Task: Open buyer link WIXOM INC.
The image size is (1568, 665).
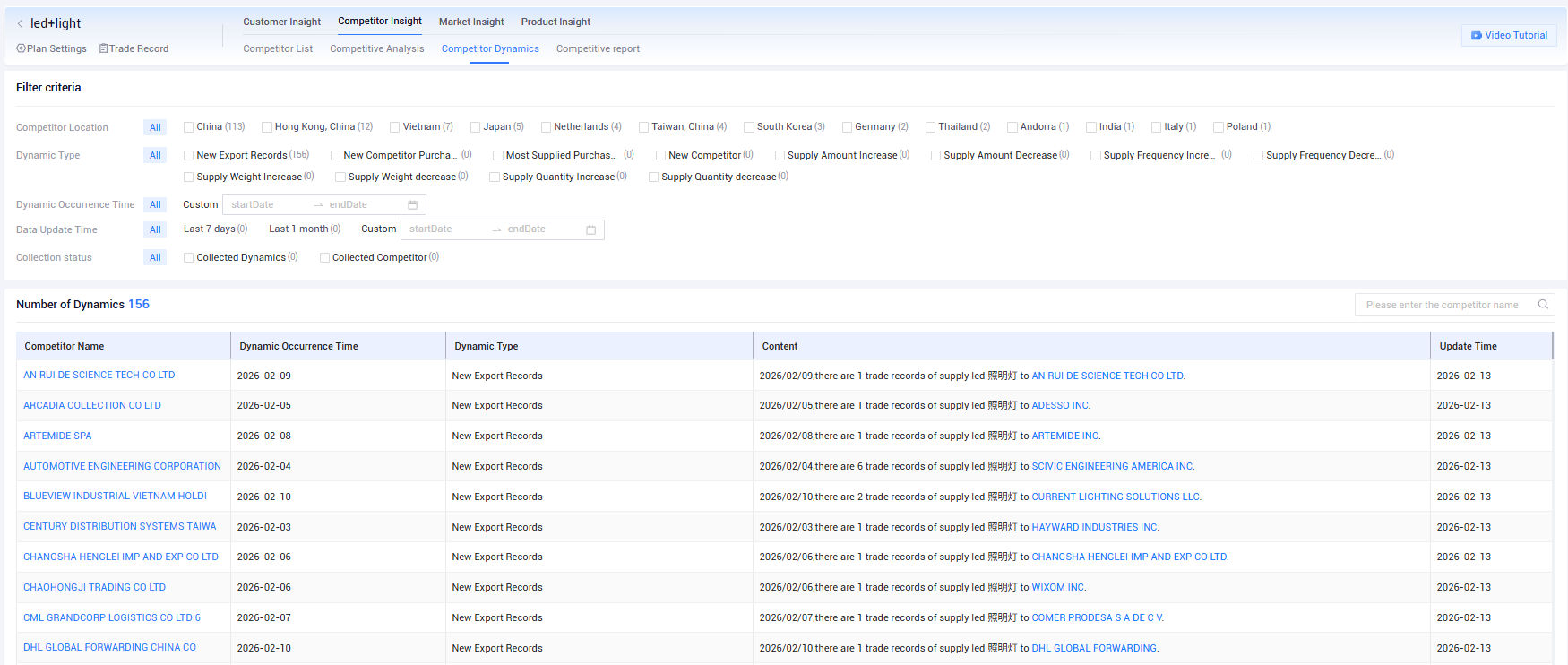Action: (x=1058, y=588)
